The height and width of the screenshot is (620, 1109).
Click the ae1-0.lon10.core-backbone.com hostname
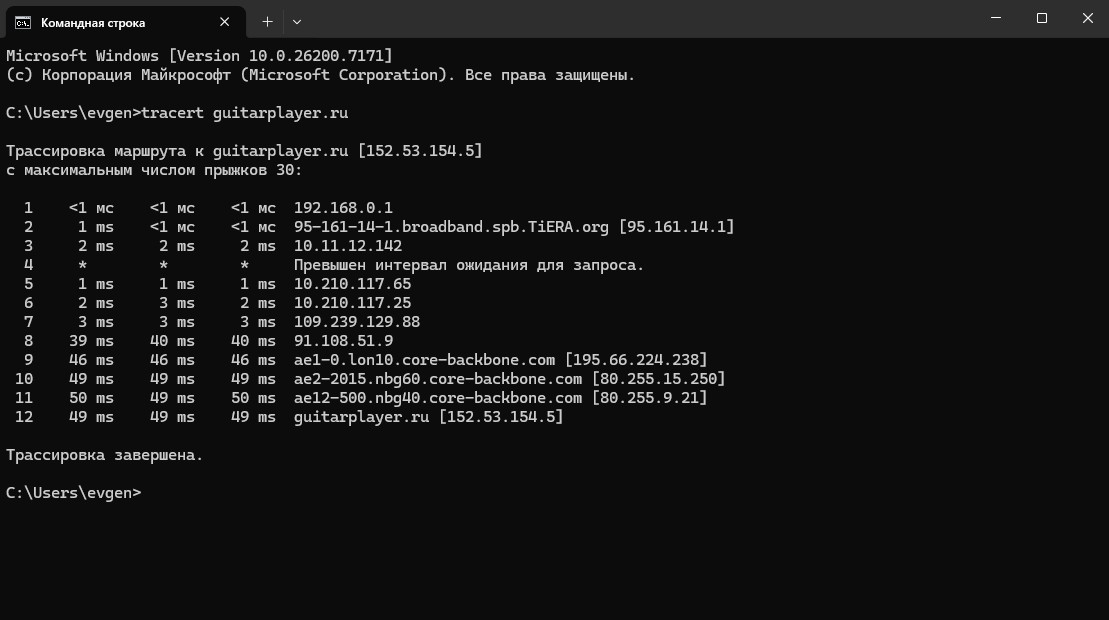click(x=424, y=360)
